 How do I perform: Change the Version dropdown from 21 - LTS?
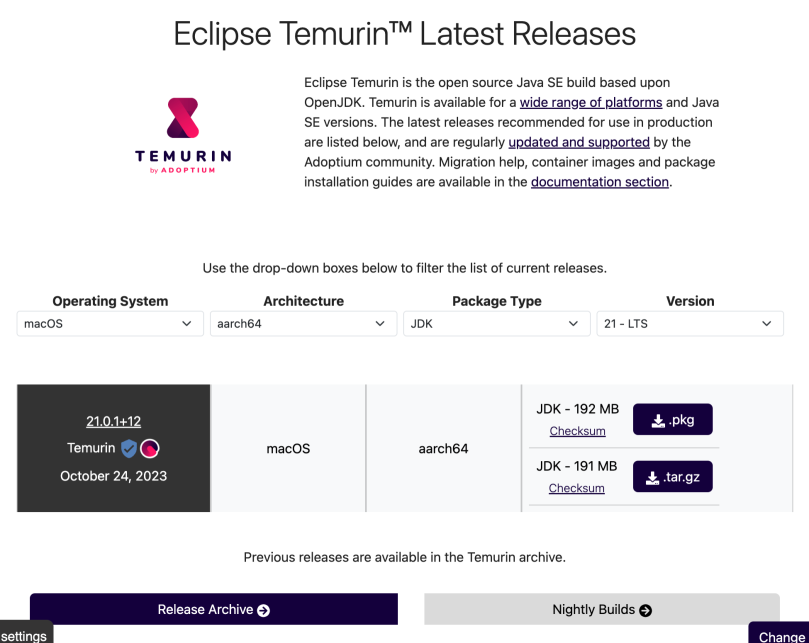(690, 324)
